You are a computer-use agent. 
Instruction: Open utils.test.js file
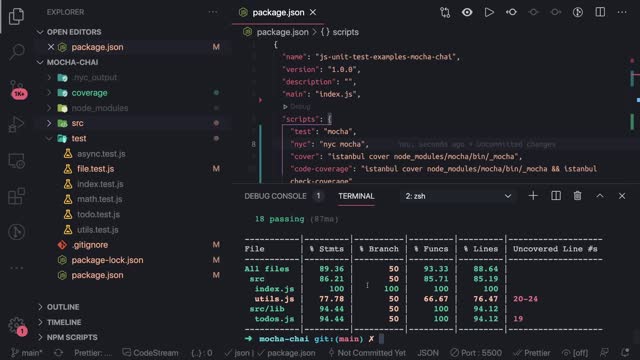click(98, 230)
